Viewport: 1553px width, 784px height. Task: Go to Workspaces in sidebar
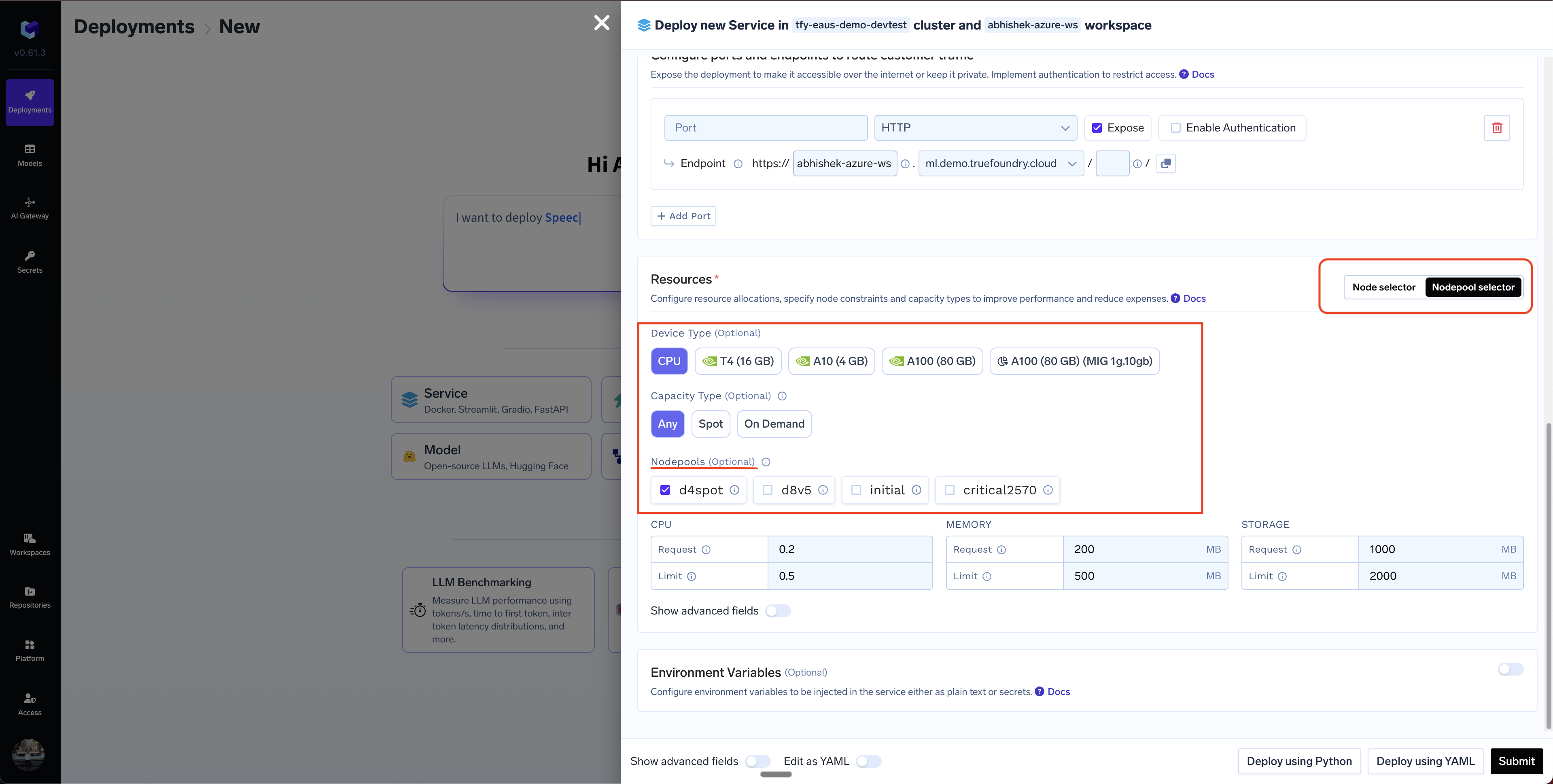pyautogui.click(x=30, y=544)
